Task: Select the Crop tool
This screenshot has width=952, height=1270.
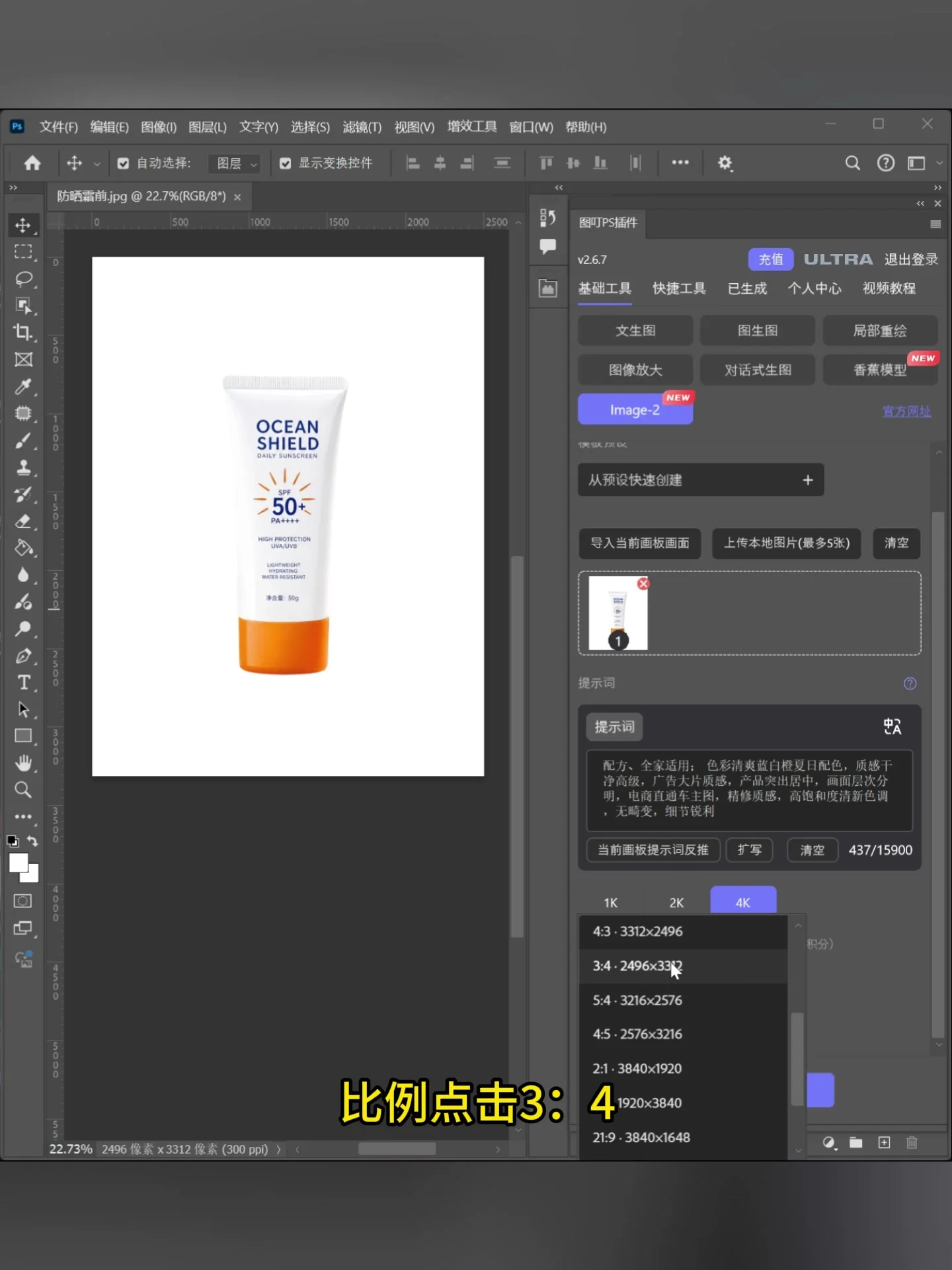Action: pyautogui.click(x=23, y=332)
